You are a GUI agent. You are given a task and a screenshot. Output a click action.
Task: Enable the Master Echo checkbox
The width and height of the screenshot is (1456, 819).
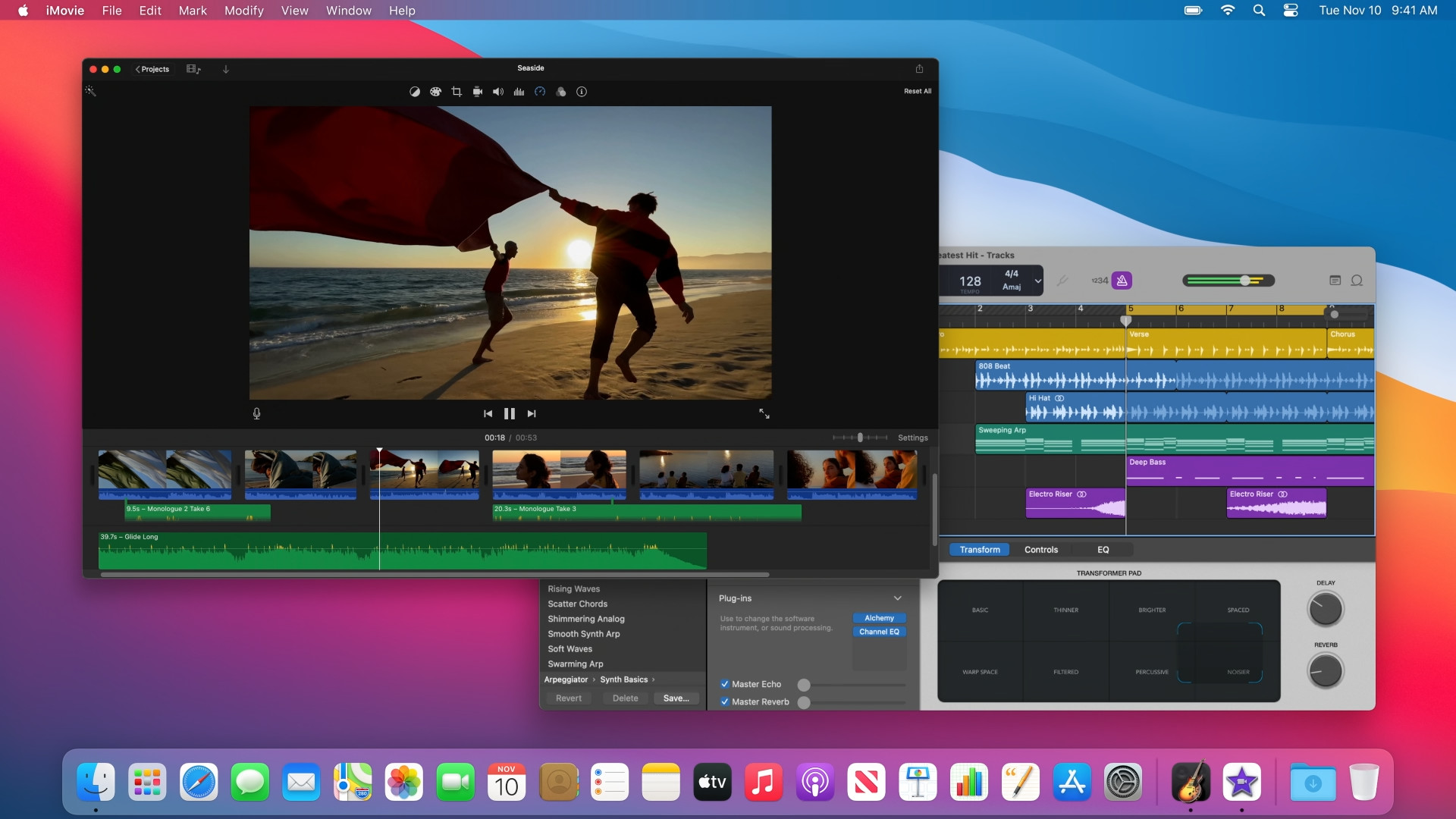click(x=725, y=684)
